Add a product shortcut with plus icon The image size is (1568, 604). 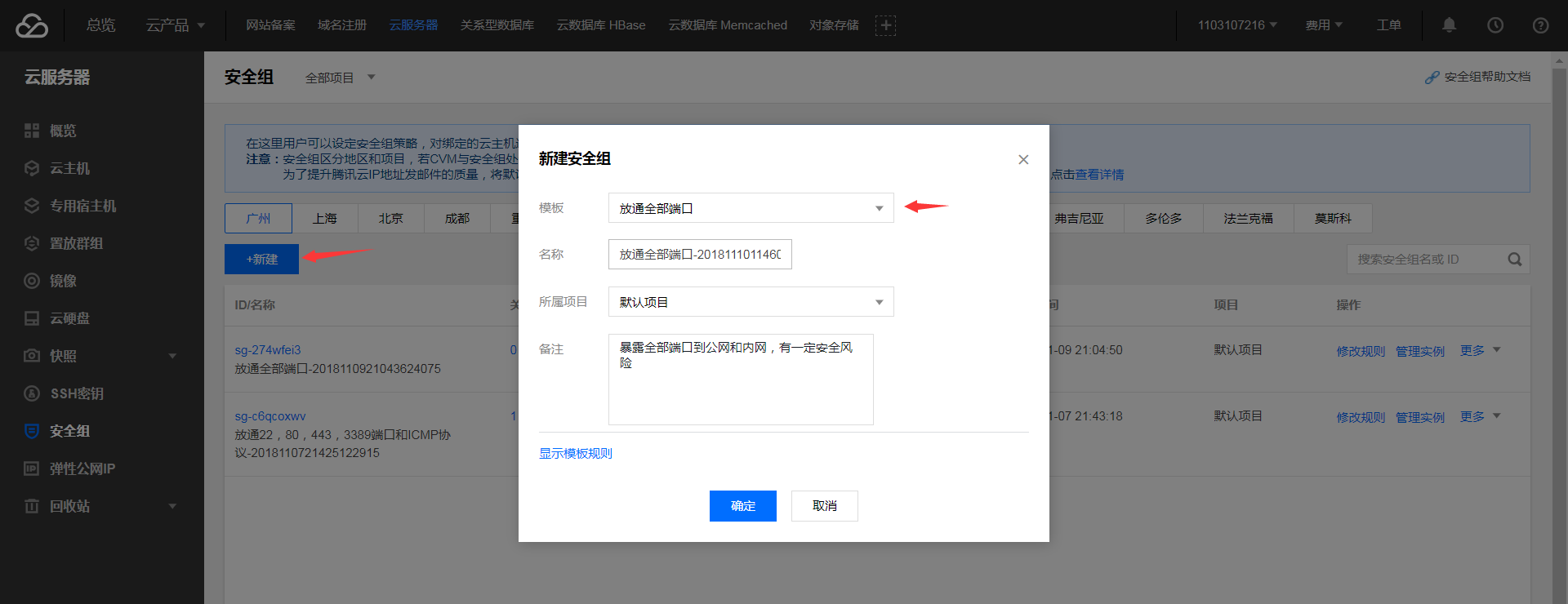[x=885, y=25]
